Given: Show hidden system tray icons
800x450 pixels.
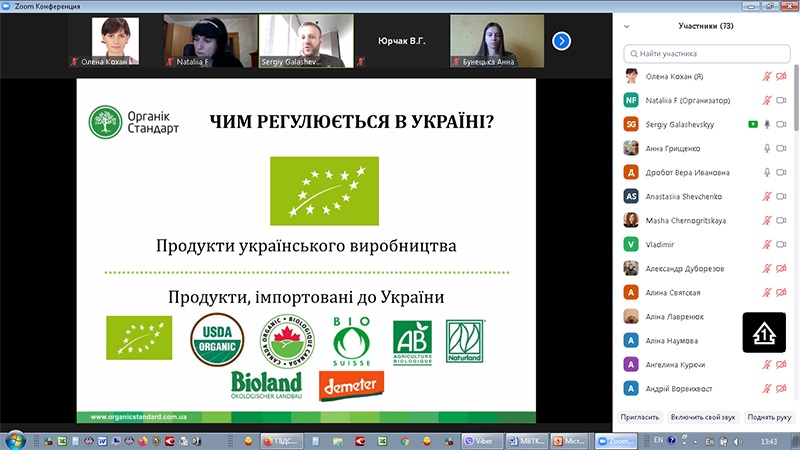Looking at the screenshot, I should [694, 441].
